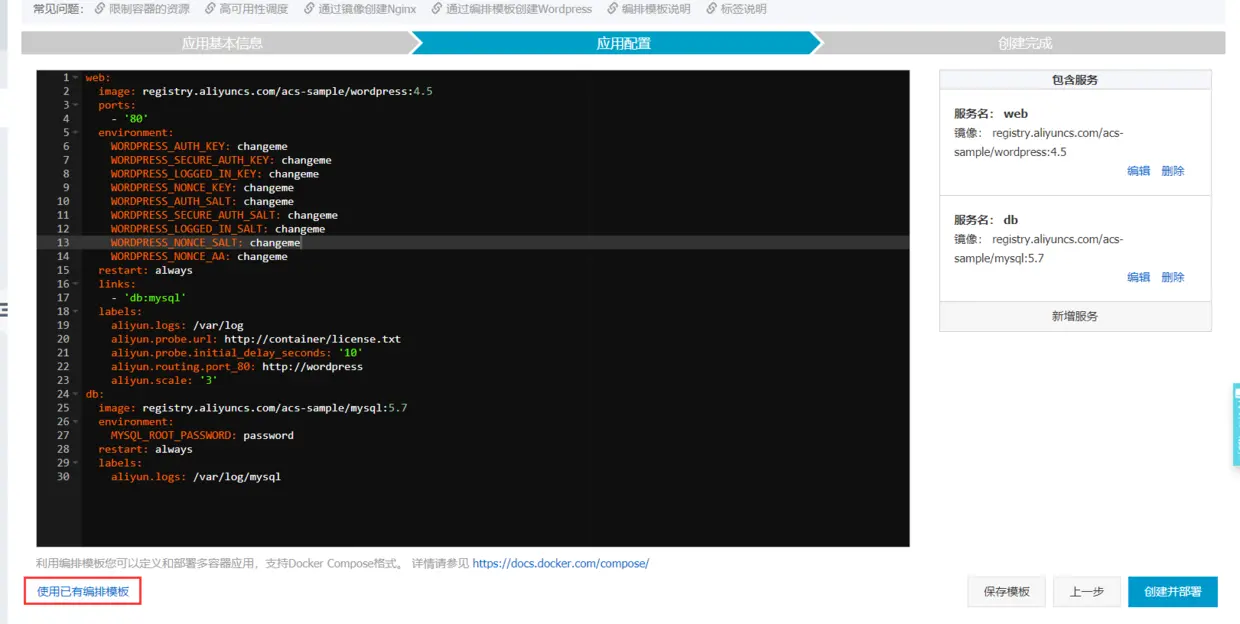Click the WORDPRESS_NONCE_KEY line
This screenshot has width=1240, height=624.
(202, 188)
